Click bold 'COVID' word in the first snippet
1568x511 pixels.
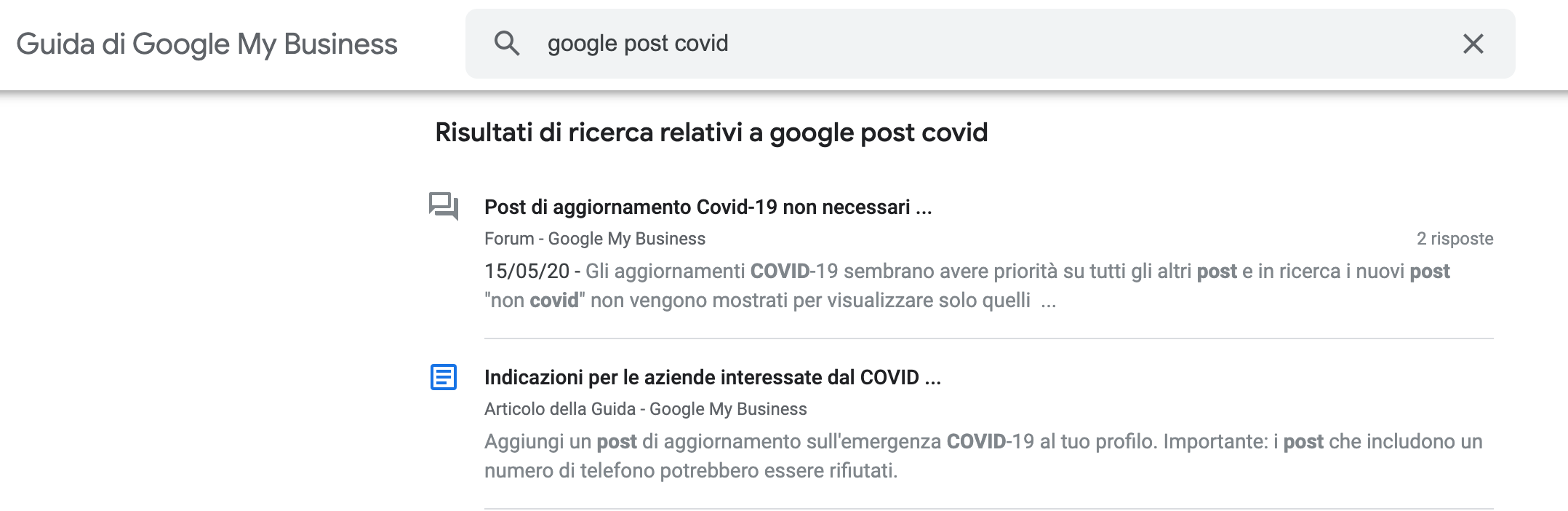(780, 272)
